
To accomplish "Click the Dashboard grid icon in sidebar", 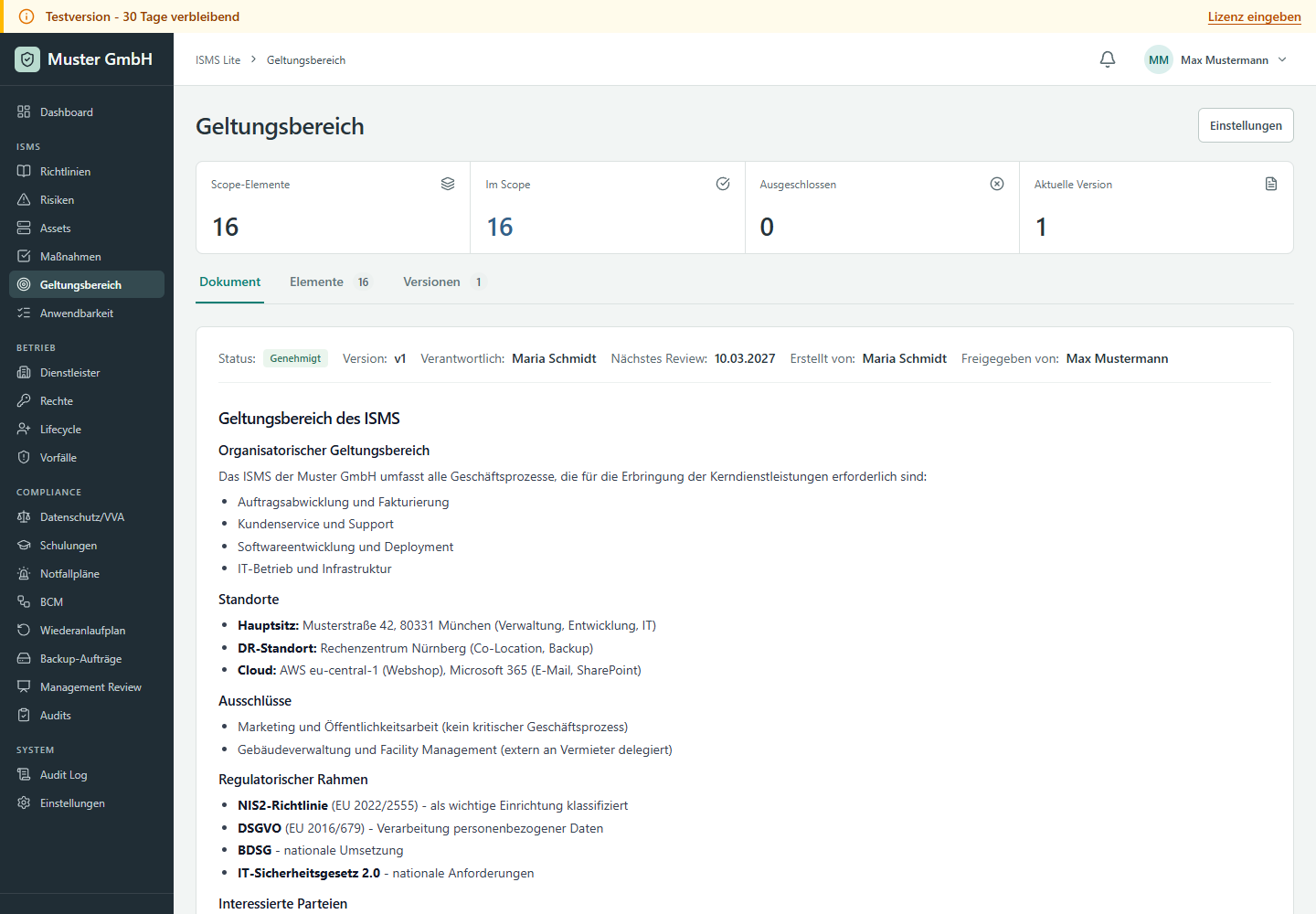I will (24, 112).
